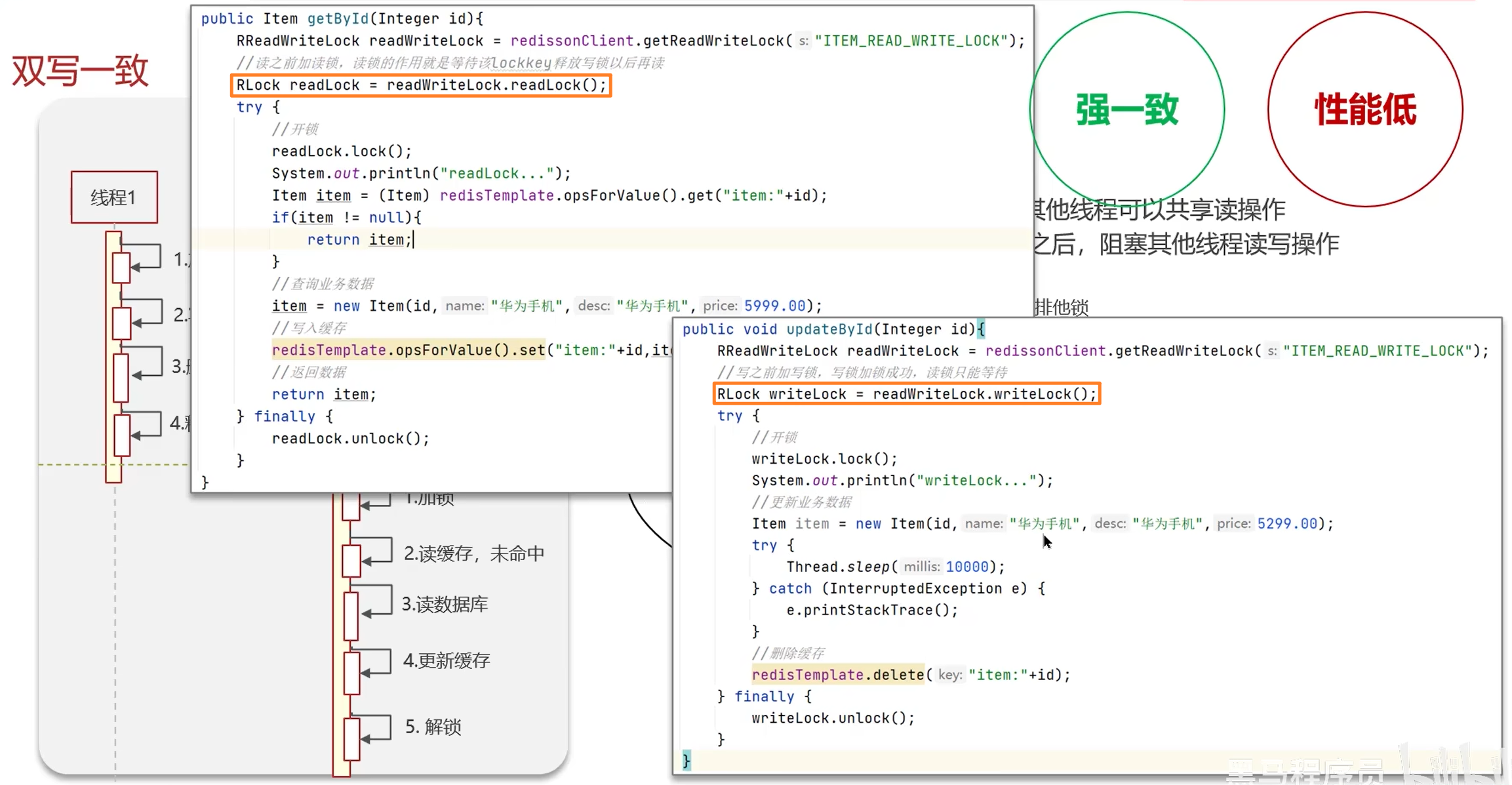The image size is (1512, 785).
Task: Click the closing brace highlighted in updateById
Action: click(686, 761)
